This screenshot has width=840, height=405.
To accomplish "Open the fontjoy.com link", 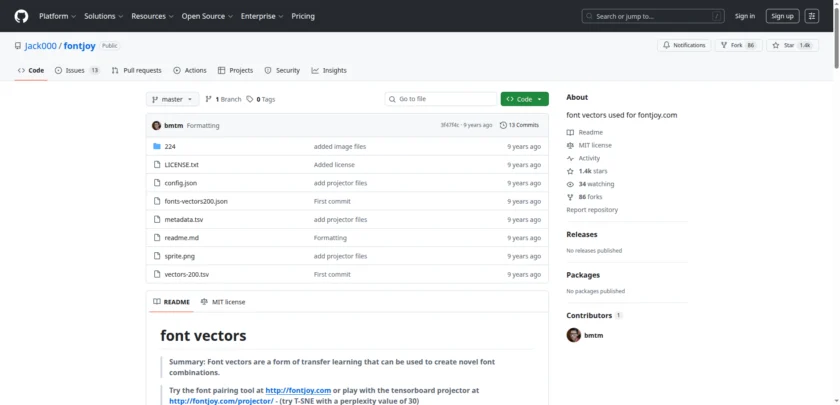I will pyautogui.click(x=297, y=390).
